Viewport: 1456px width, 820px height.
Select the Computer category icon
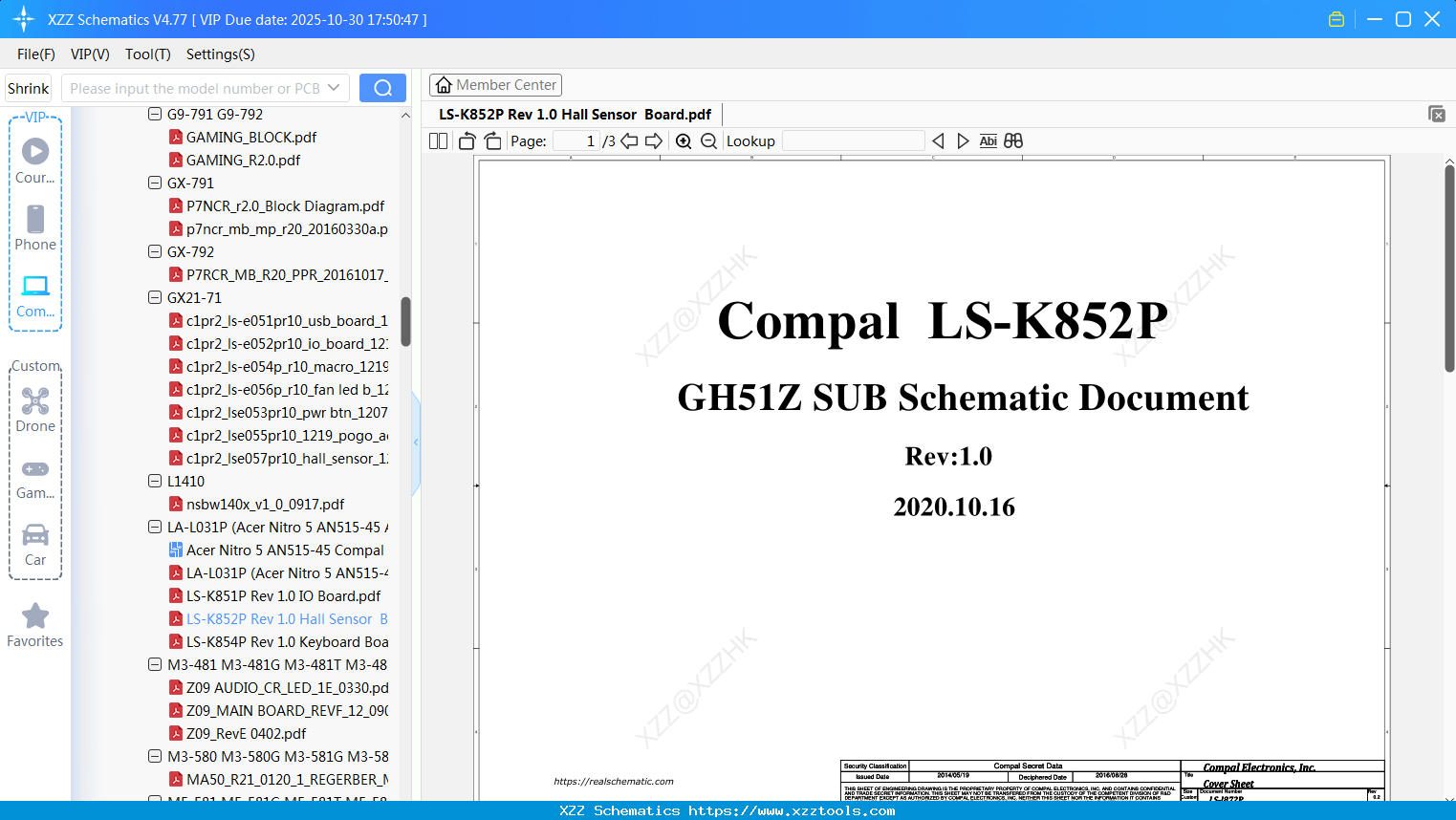pyautogui.click(x=35, y=286)
